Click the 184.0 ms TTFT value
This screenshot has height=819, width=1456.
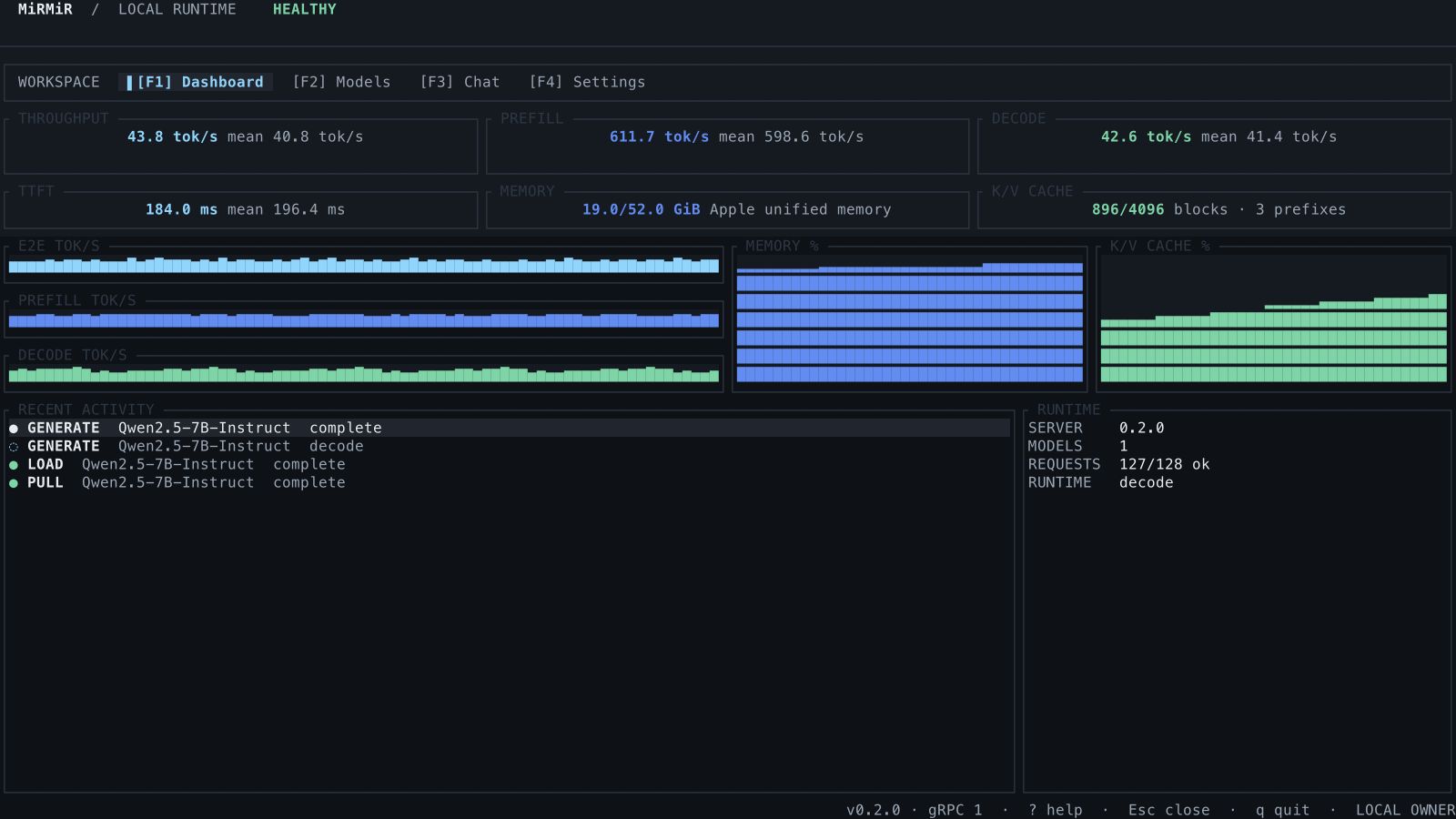point(182,209)
